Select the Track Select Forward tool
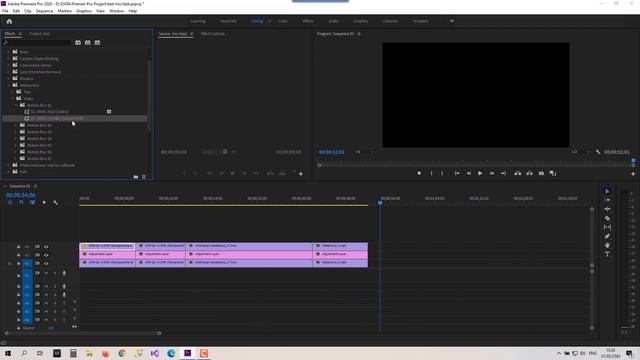The image size is (640, 360). click(x=607, y=200)
